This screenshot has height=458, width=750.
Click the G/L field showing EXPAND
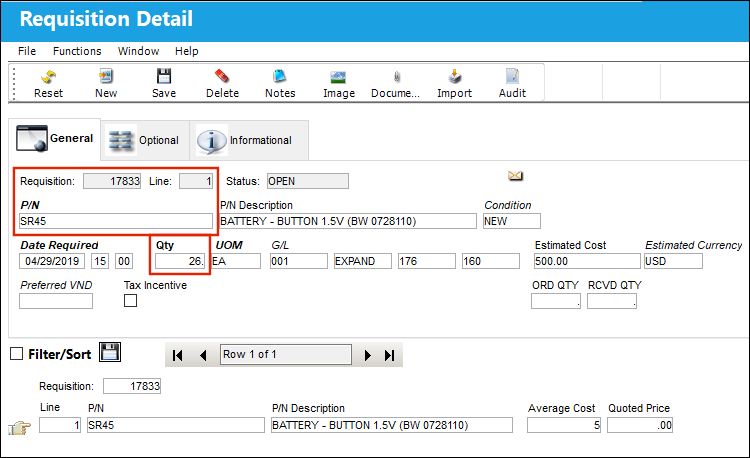click(x=363, y=261)
